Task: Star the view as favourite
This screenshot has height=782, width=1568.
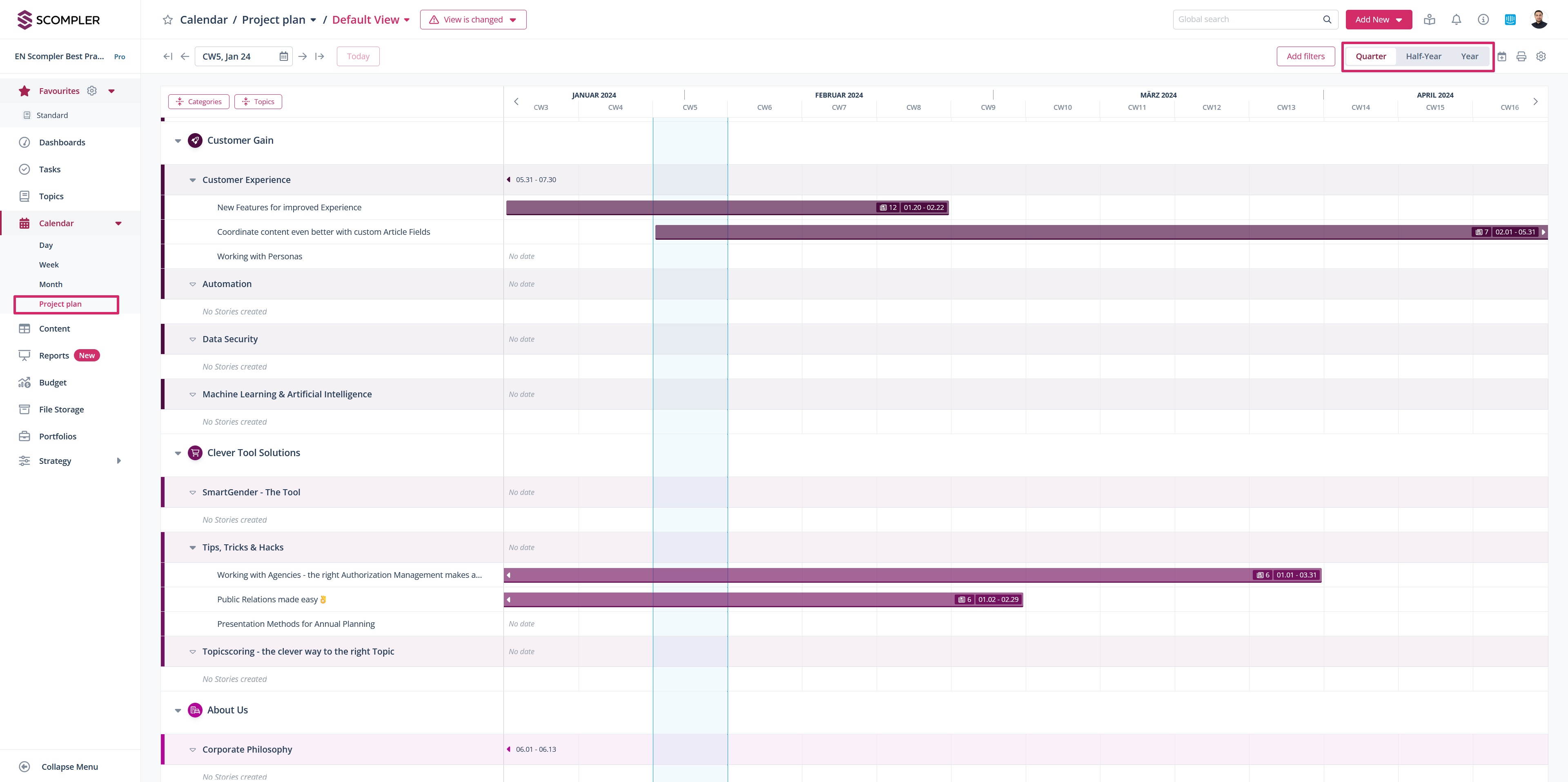Action: [x=167, y=20]
